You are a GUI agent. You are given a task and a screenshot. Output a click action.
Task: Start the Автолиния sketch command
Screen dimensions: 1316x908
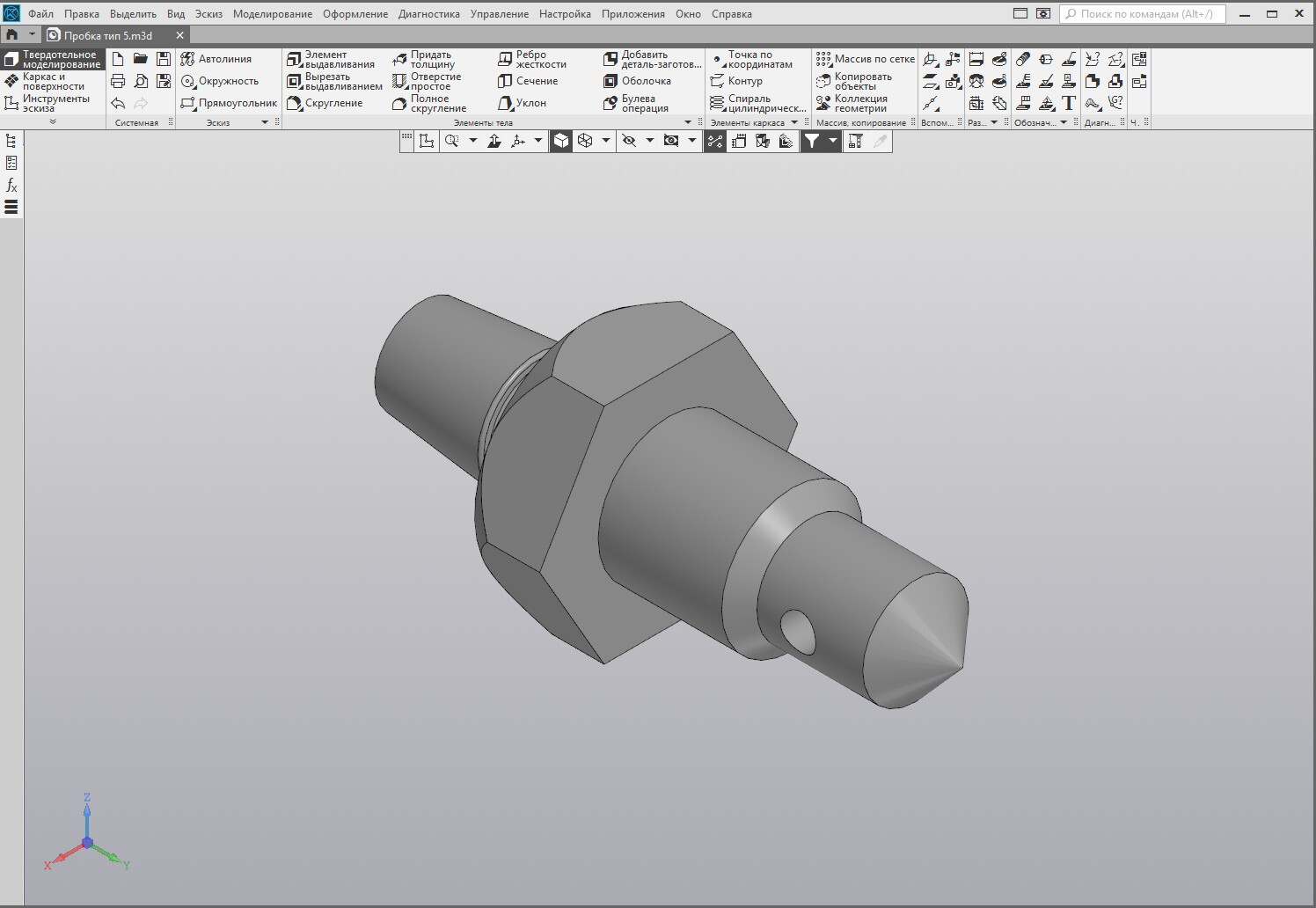pos(216,59)
